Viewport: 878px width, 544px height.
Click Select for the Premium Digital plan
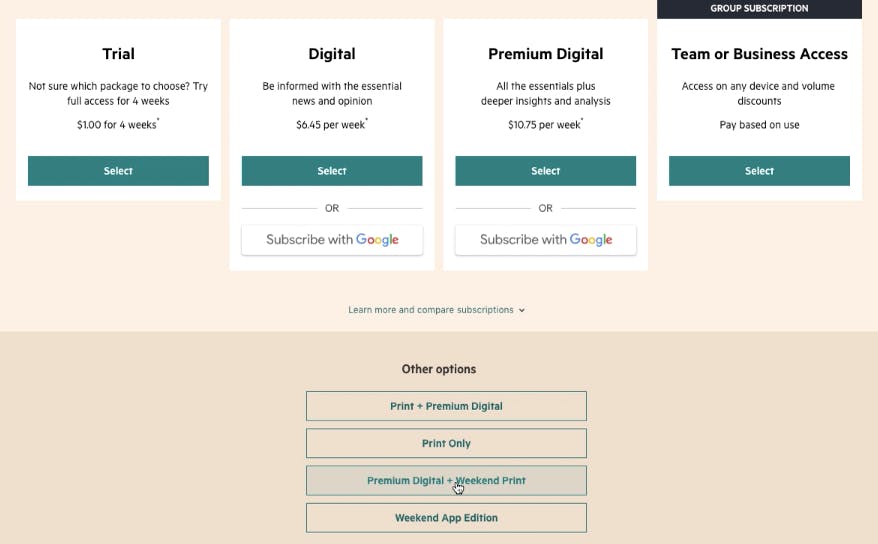click(x=545, y=171)
